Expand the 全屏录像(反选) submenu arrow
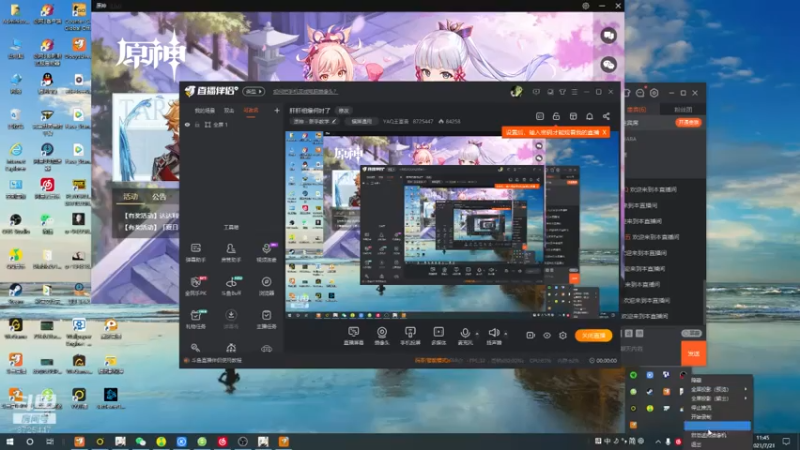 [x=745, y=389]
